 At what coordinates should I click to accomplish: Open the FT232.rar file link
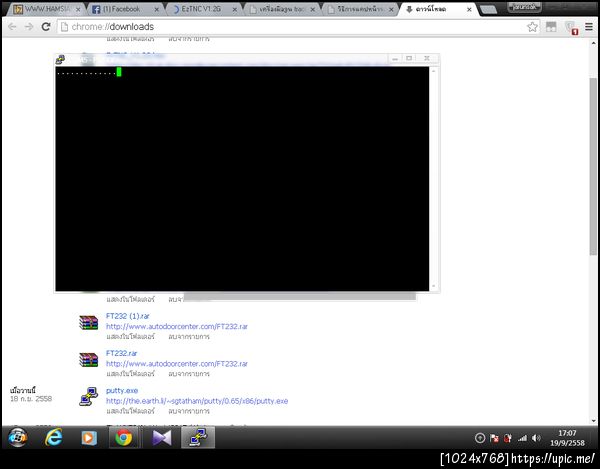coord(121,353)
